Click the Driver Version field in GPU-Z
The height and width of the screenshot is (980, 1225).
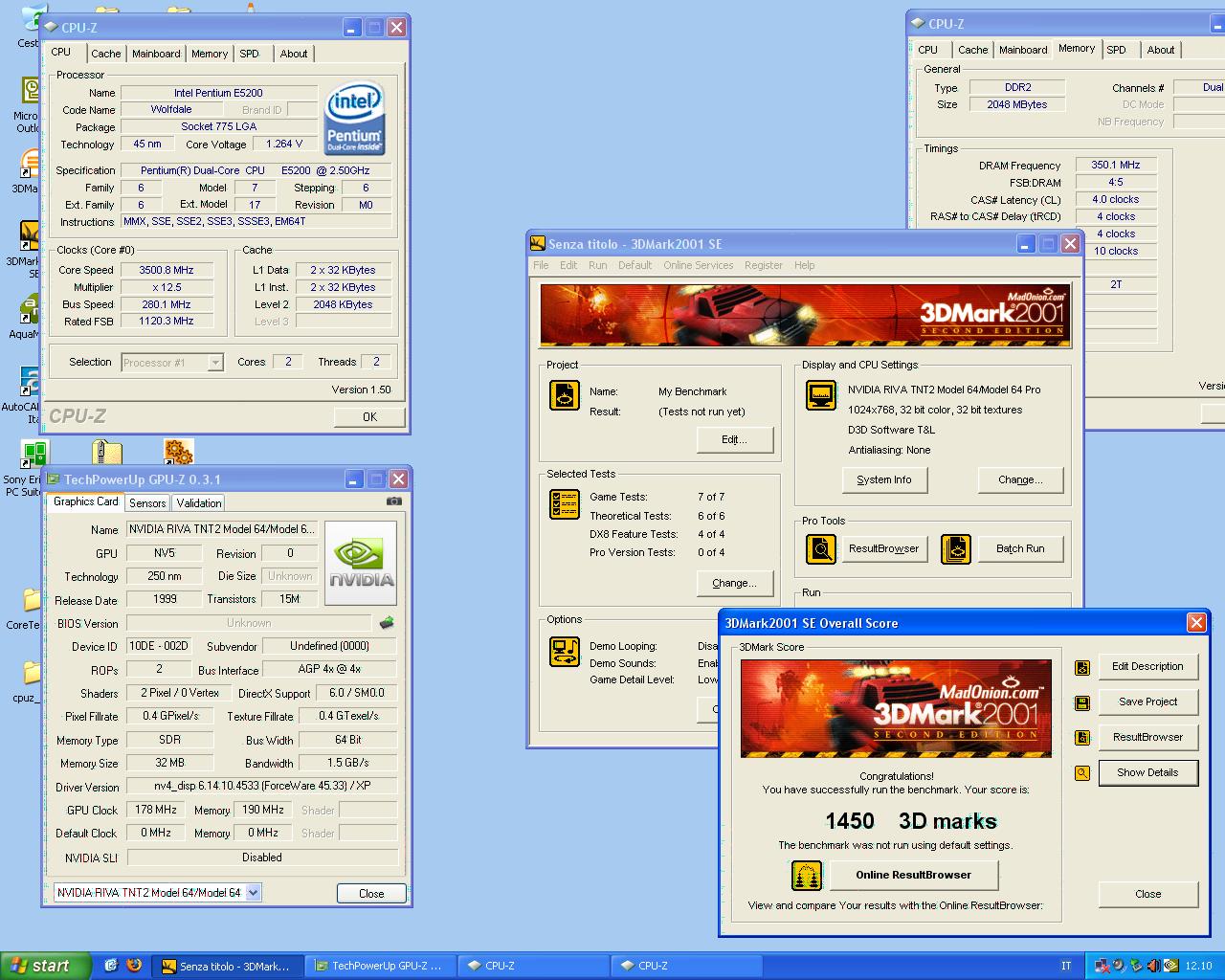point(262,786)
